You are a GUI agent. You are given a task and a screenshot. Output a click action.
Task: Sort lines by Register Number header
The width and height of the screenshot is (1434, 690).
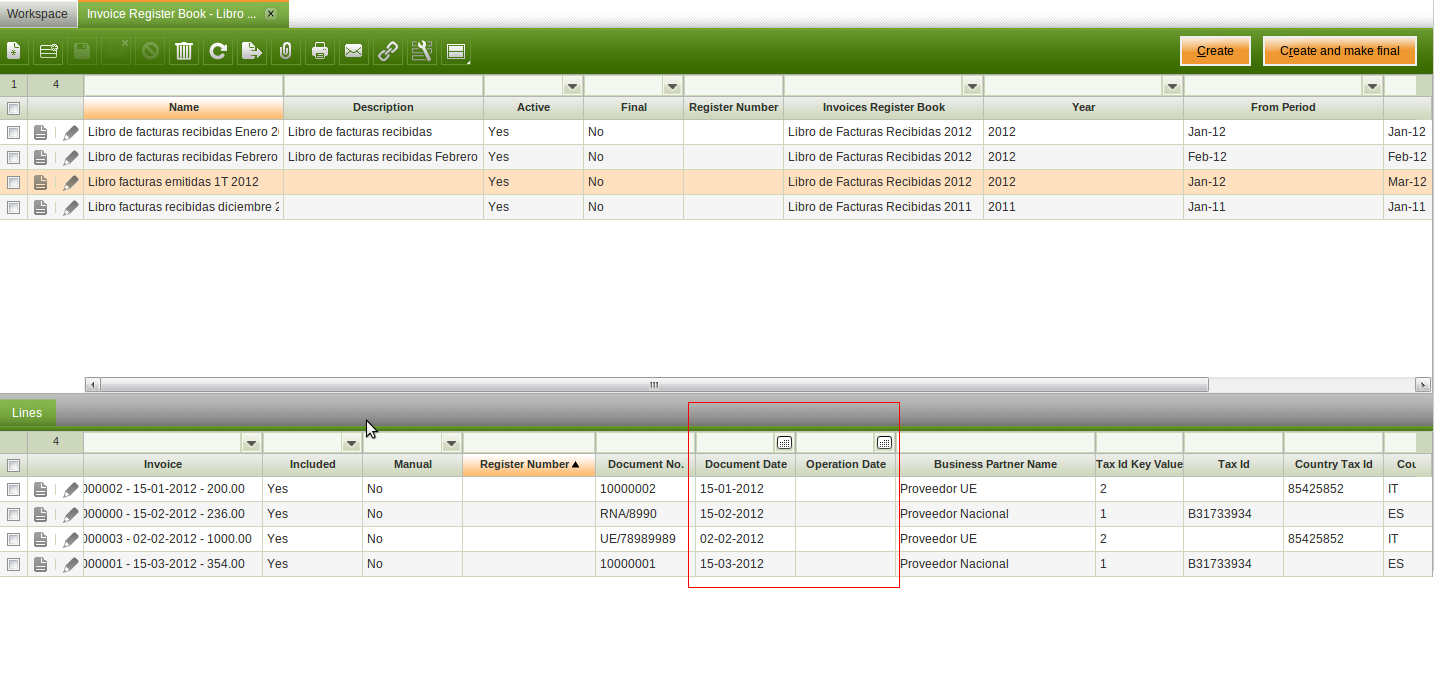(x=529, y=464)
